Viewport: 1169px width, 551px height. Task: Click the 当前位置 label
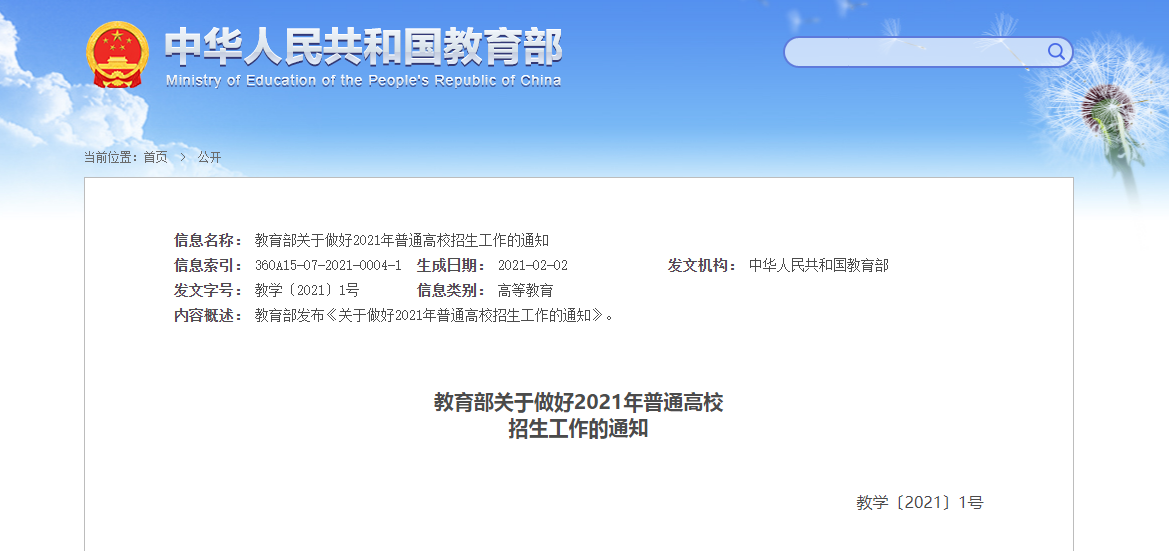pyautogui.click(x=110, y=157)
